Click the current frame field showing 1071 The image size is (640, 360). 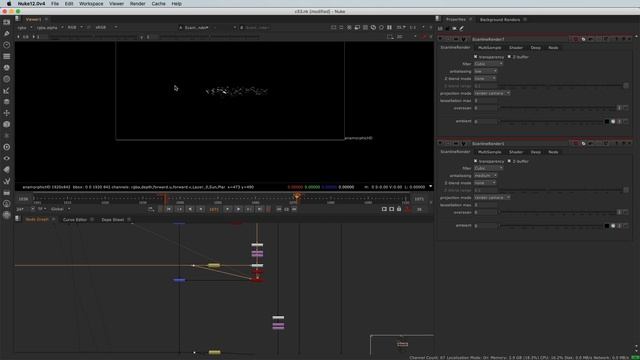pyautogui.click(x=214, y=209)
